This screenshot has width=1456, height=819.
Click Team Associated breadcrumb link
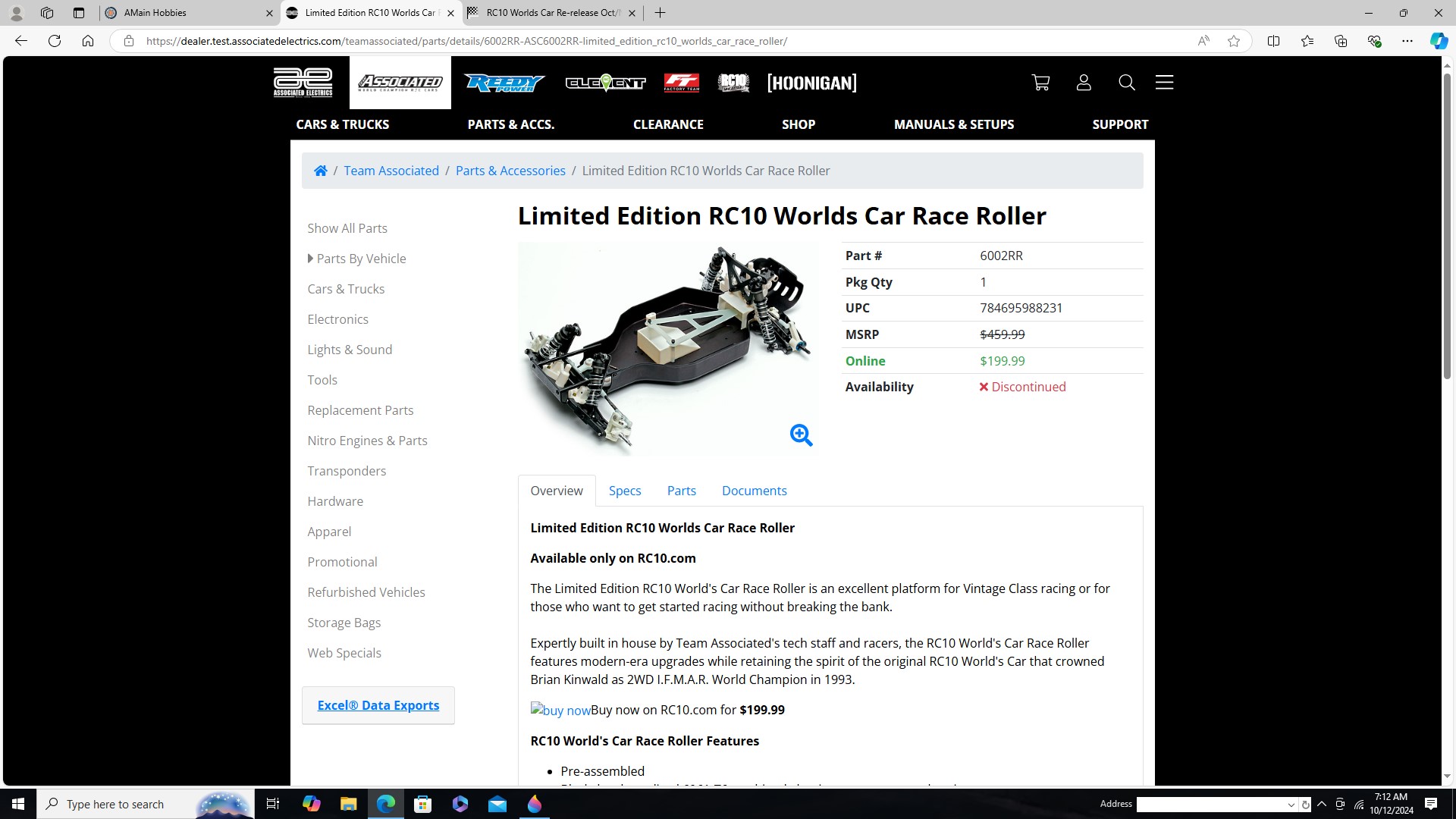391,171
